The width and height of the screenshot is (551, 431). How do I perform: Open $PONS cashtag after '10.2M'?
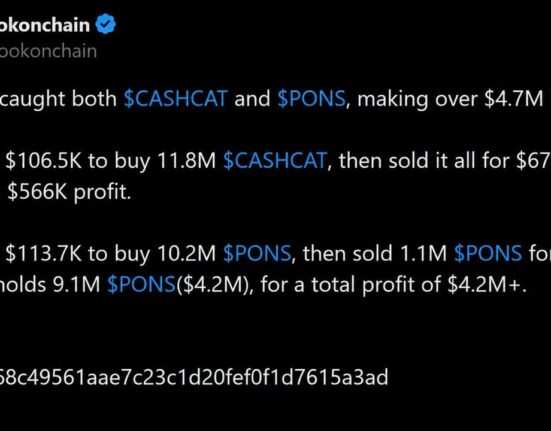point(257,254)
